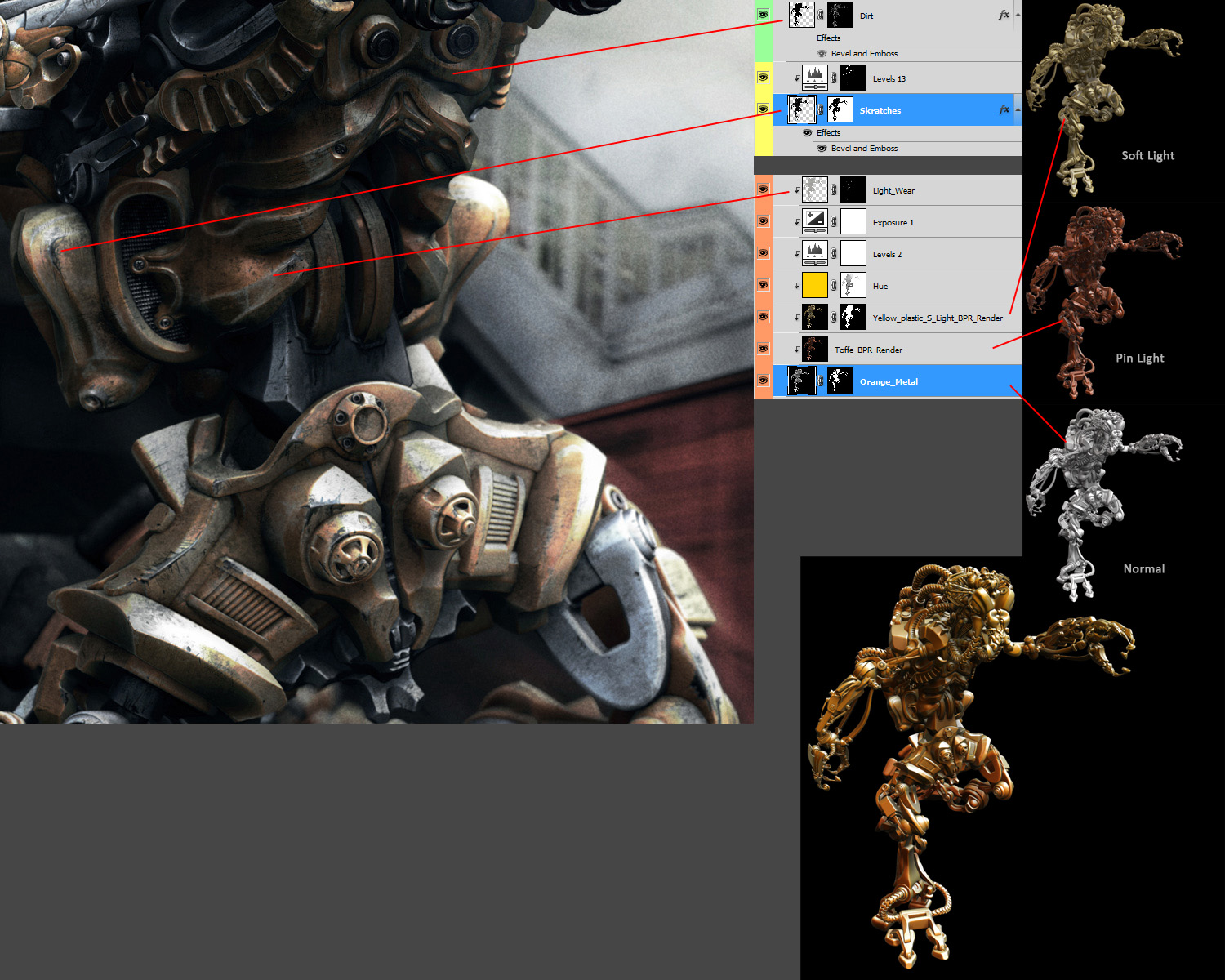
Task: Select the Levels 2 histogram adjustment icon
Action: (815, 253)
